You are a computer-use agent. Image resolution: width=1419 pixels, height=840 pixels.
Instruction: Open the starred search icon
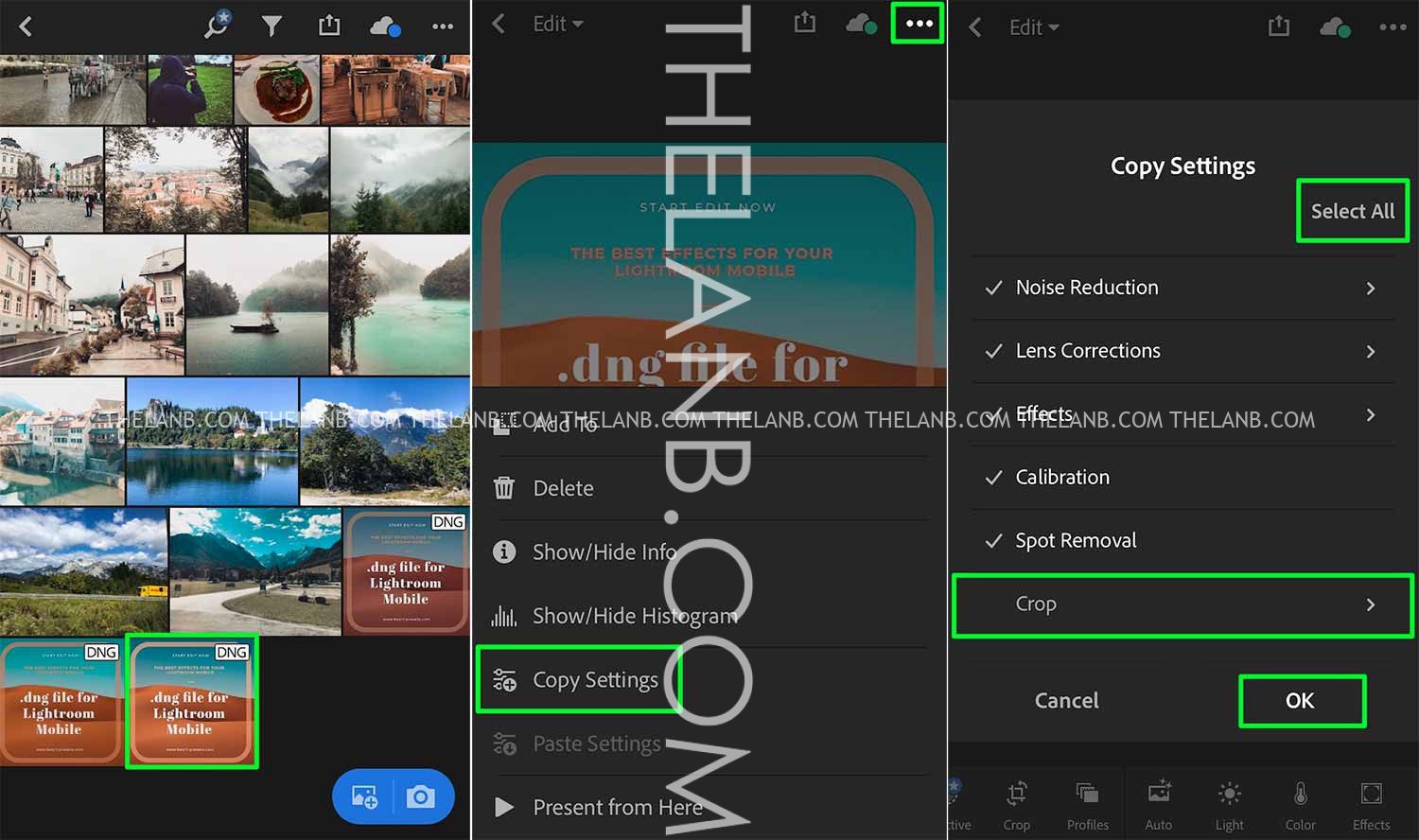[x=217, y=26]
